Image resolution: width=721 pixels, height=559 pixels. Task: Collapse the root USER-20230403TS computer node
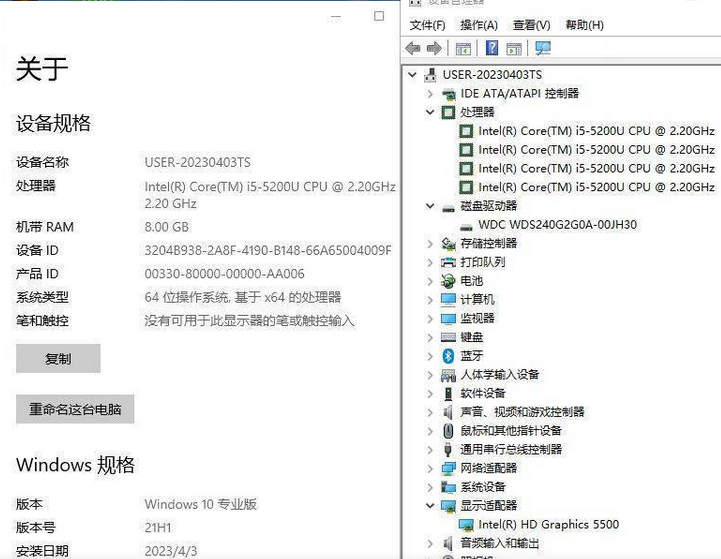point(413,75)
